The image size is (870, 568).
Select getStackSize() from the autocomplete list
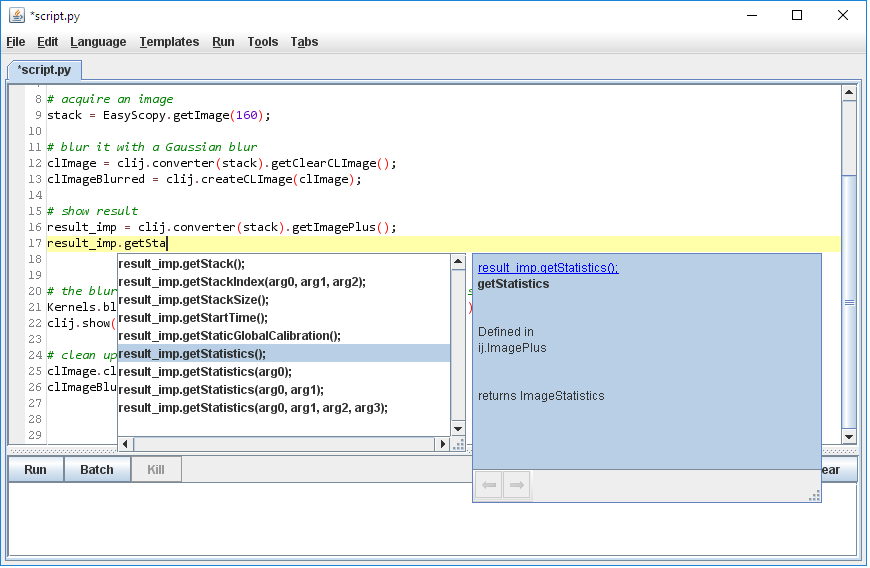(194, 300)
